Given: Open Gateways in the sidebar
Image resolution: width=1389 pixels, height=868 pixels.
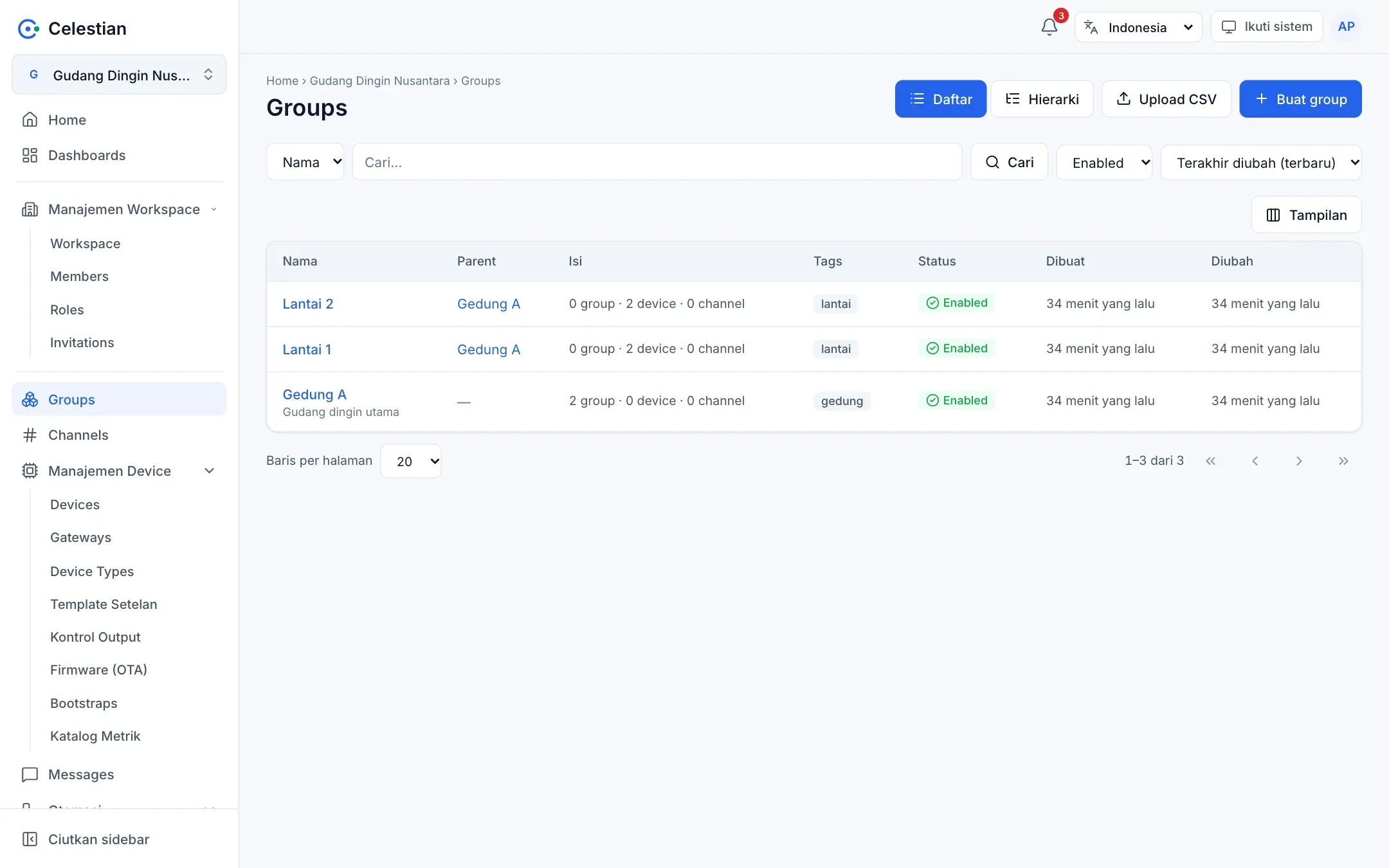Looking at the screenshot, I should [x=80, y=538].
